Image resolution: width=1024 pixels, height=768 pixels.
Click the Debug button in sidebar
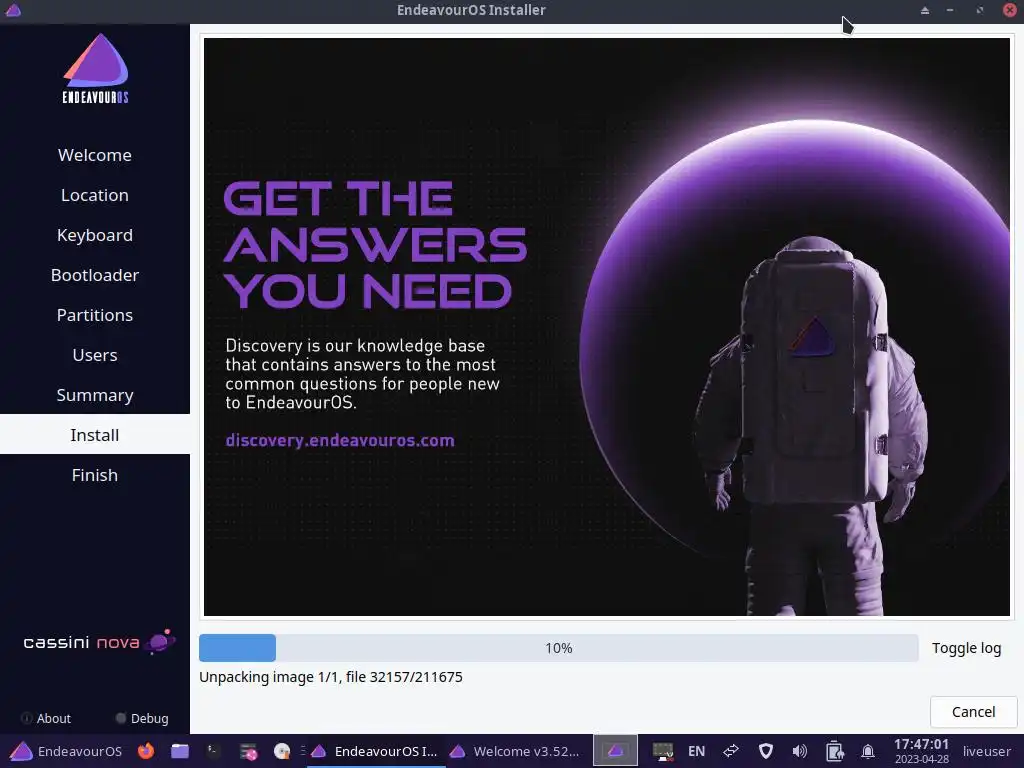point(142,718)
